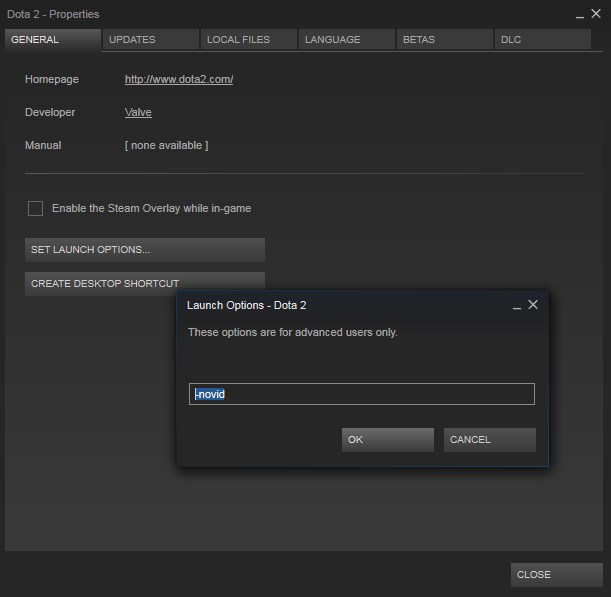Image resolution: width=611 pixels, height=597 pixels.
Task: Open the dota2.com homepage link
Action: pyautogui.click(x=179, y=79)
